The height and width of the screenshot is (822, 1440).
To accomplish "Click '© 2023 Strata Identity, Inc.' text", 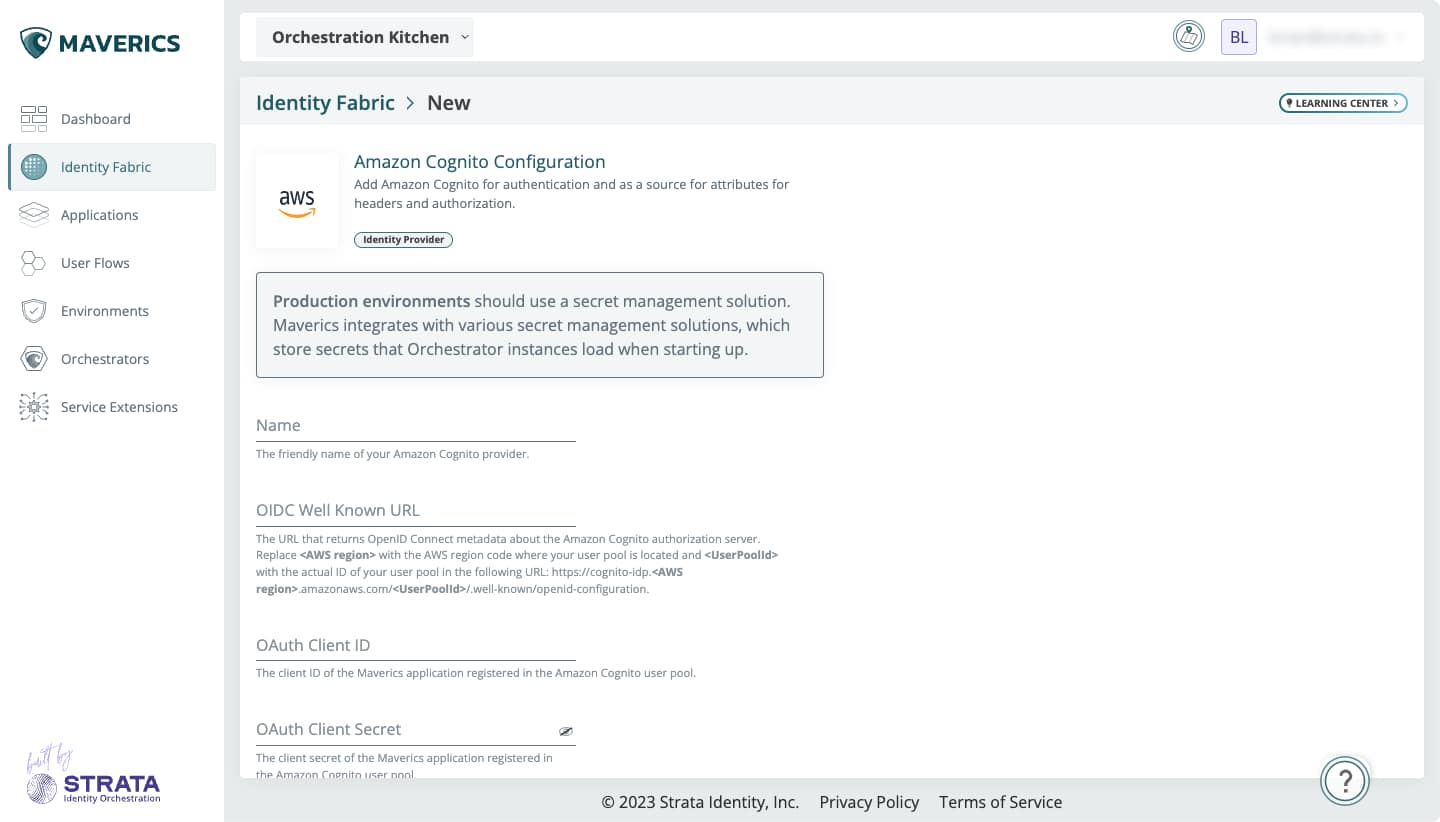I will 700,802.
